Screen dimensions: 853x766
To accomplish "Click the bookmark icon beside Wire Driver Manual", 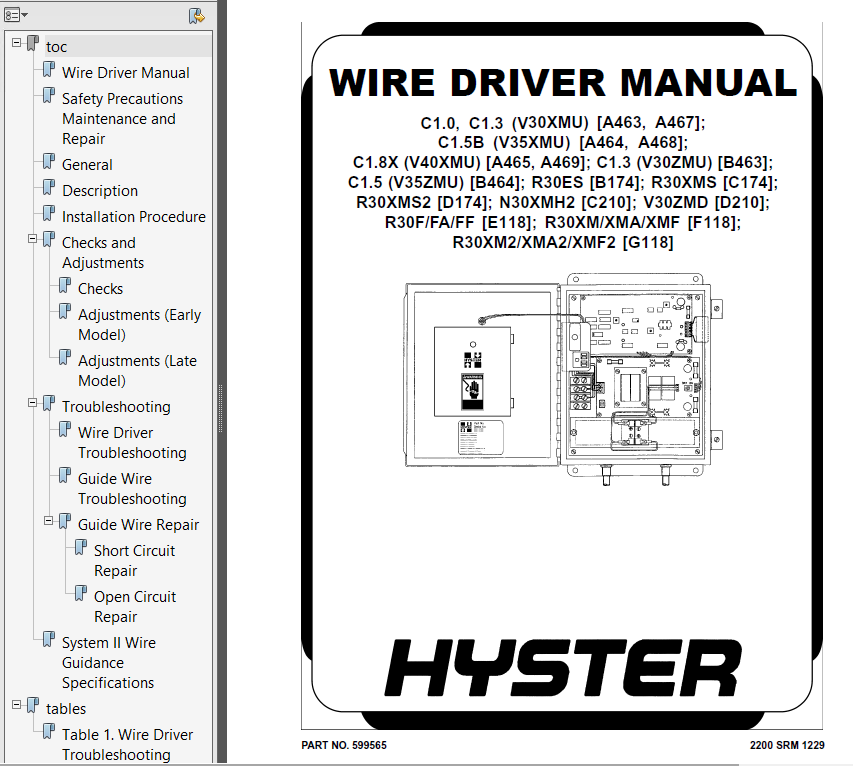I will (x=49, y=70).
